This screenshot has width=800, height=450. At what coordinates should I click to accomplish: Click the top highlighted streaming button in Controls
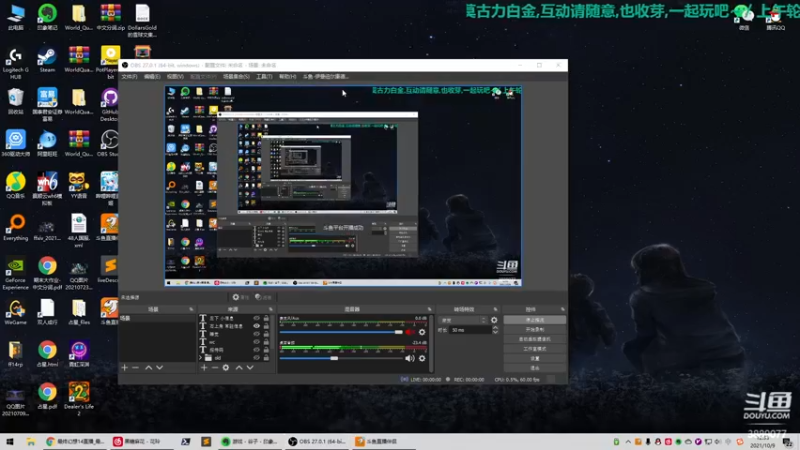coord(535,320)
